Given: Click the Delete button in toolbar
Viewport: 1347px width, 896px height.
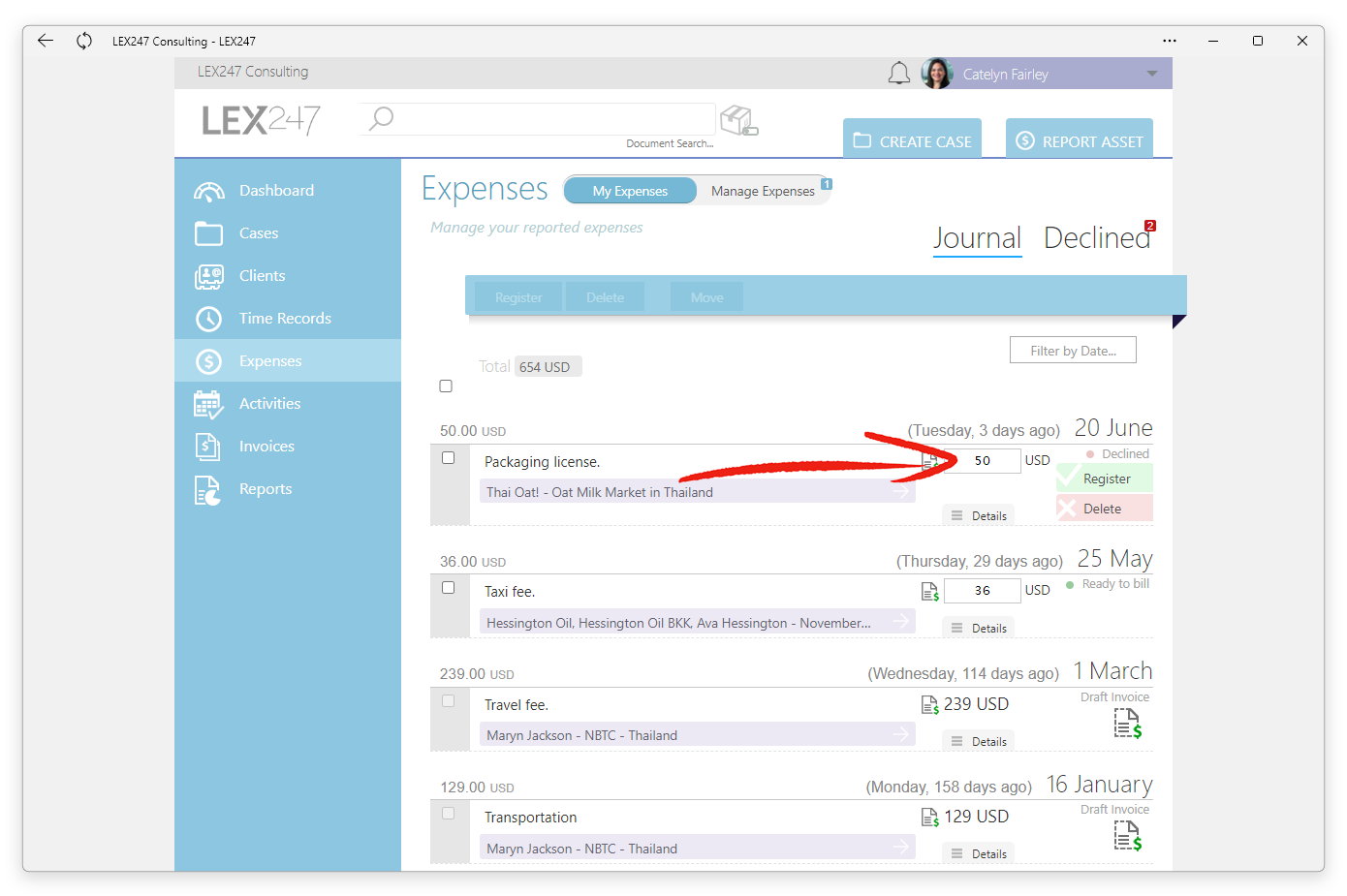Looking at the screenshot, I should [605, 297].
